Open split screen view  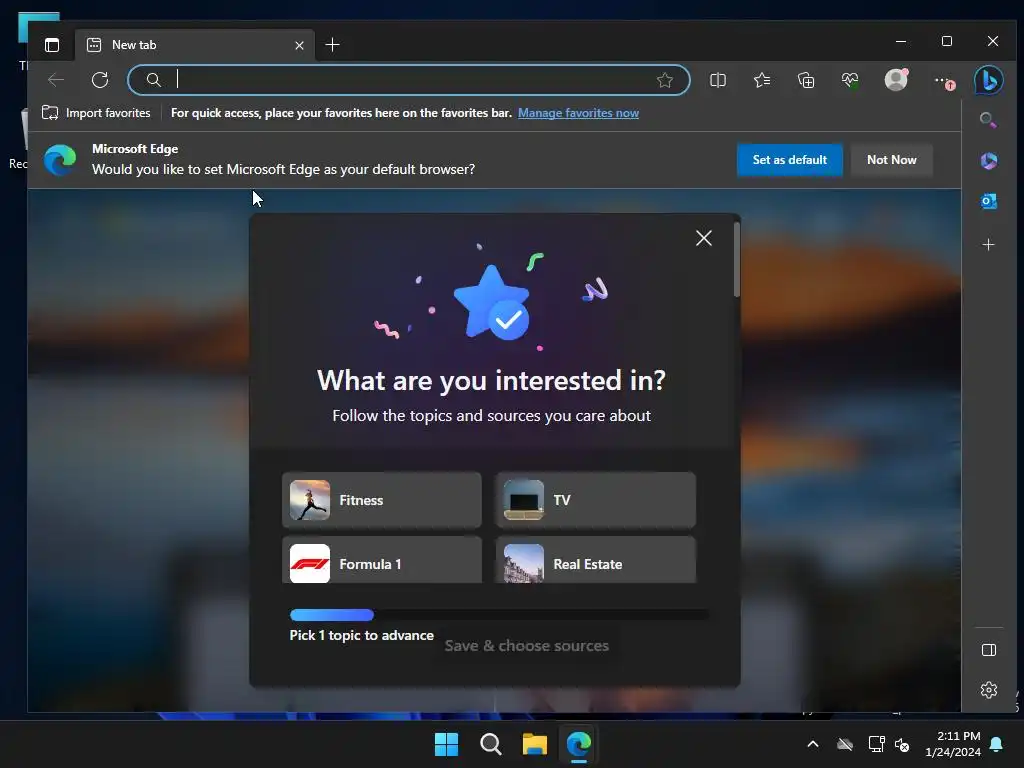pyautogui.click(x=718, y=80)
